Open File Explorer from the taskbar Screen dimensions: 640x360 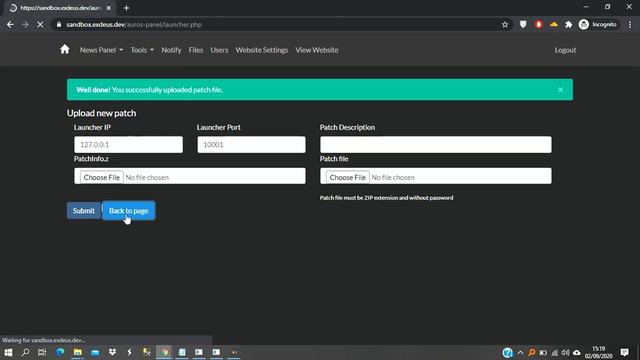point(78,352)
